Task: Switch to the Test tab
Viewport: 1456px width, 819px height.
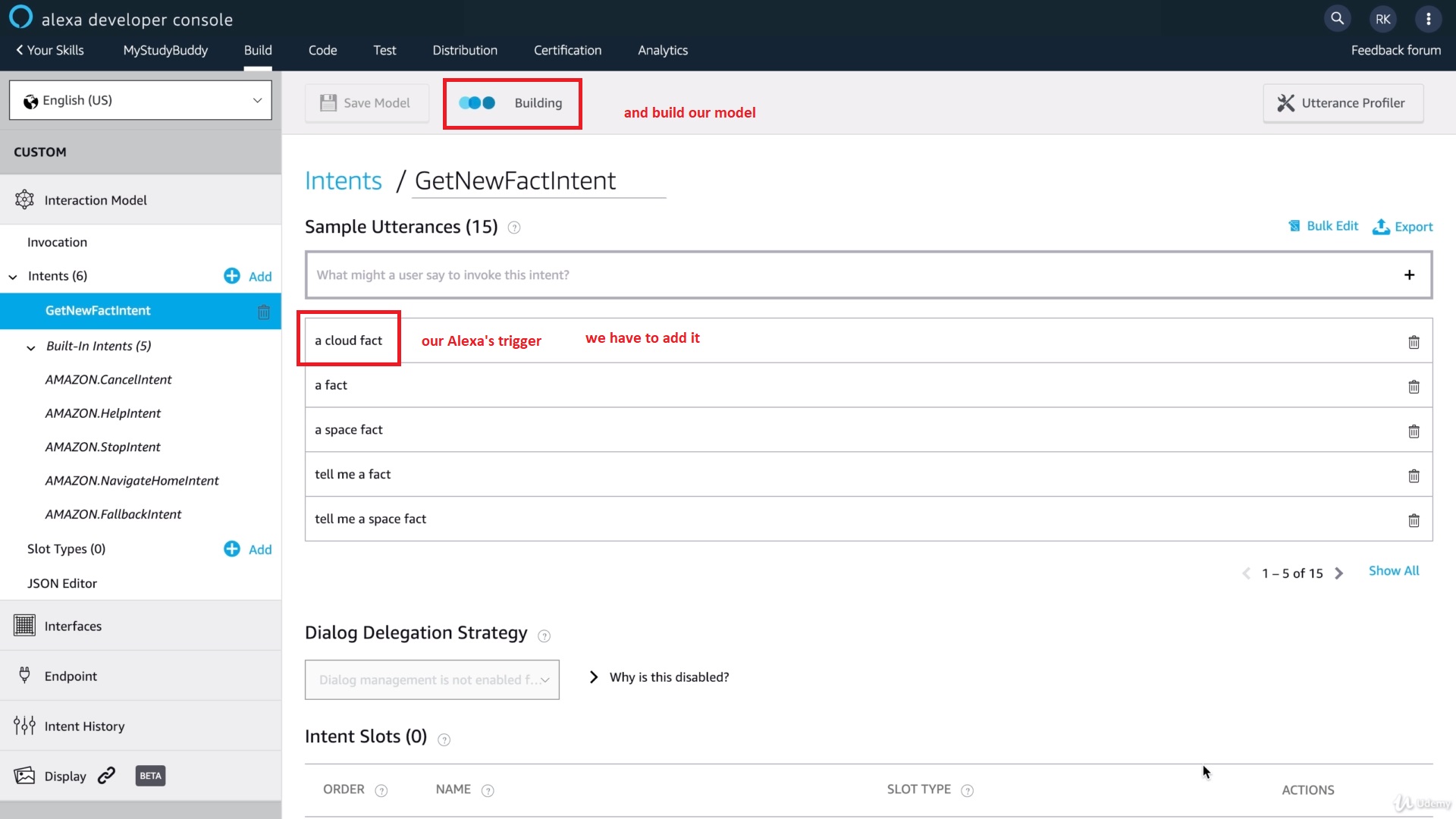Action: tap(384, 50)
